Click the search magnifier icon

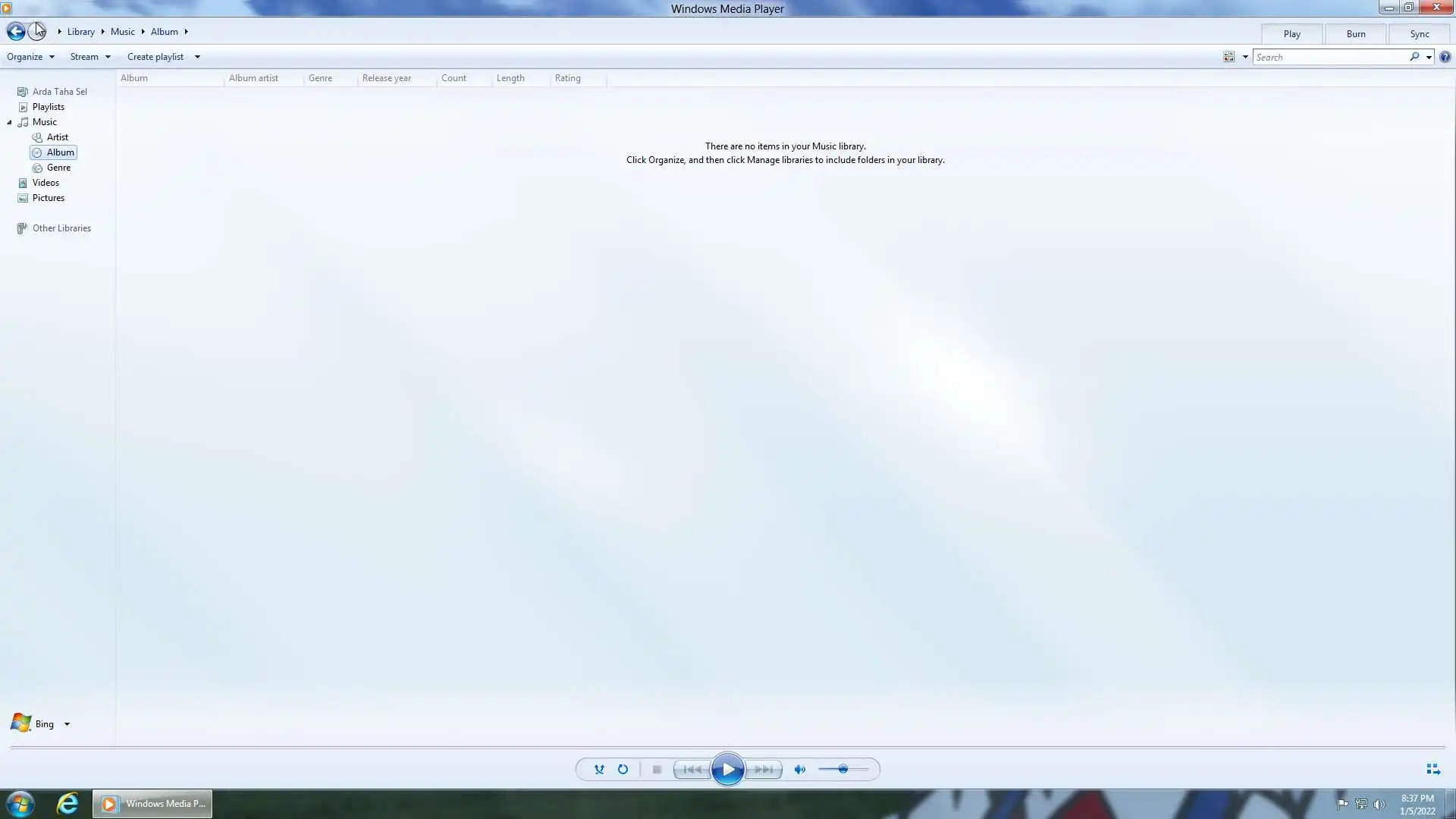1414,57
